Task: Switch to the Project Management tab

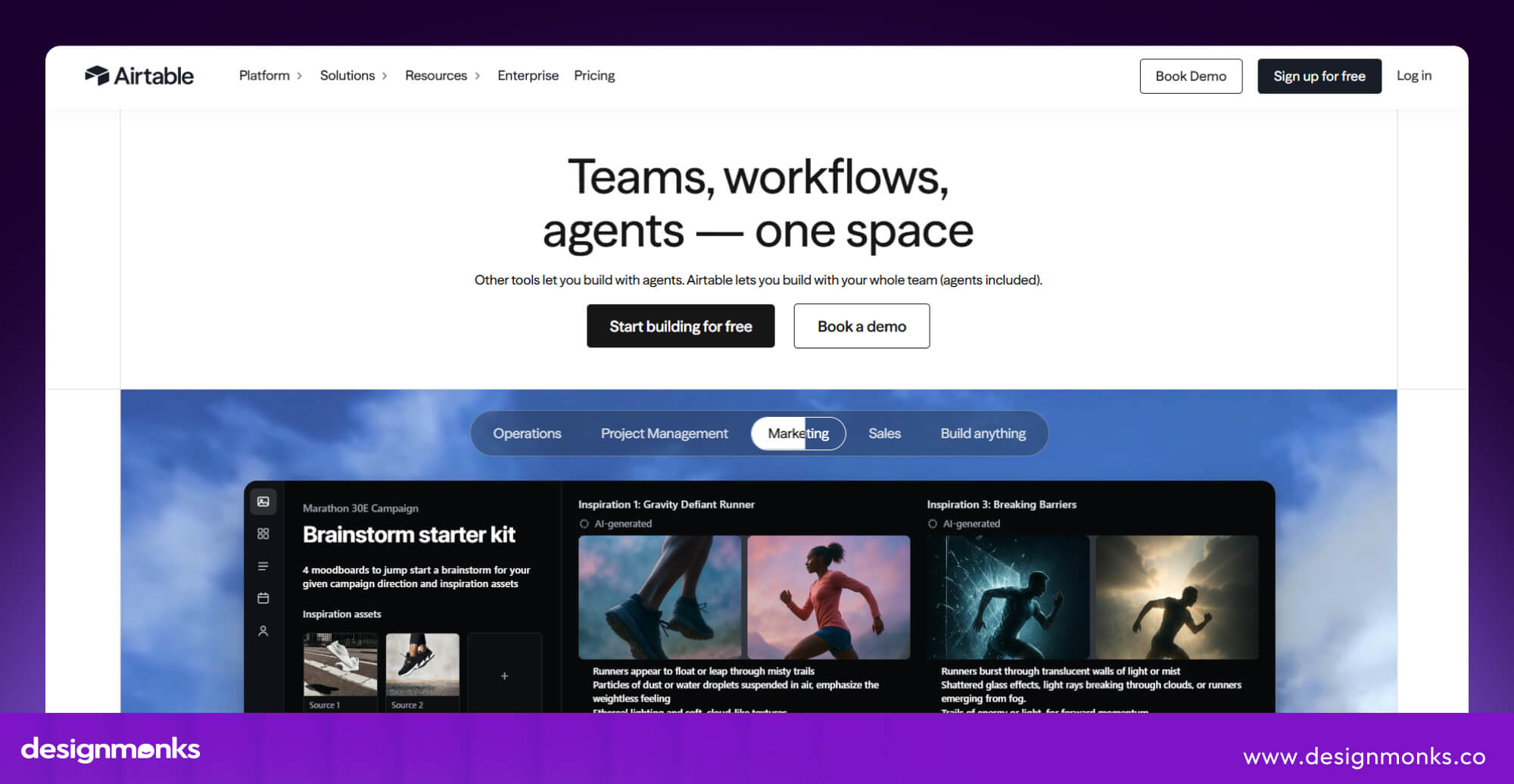Action: click(664, 434)
